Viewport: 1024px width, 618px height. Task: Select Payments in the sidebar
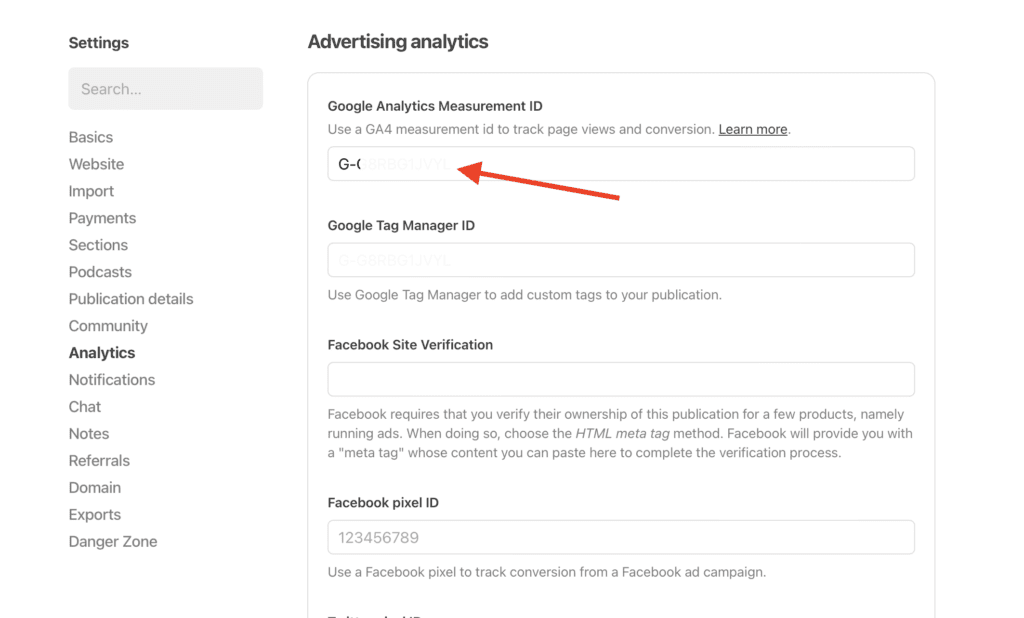click(102, 218)
